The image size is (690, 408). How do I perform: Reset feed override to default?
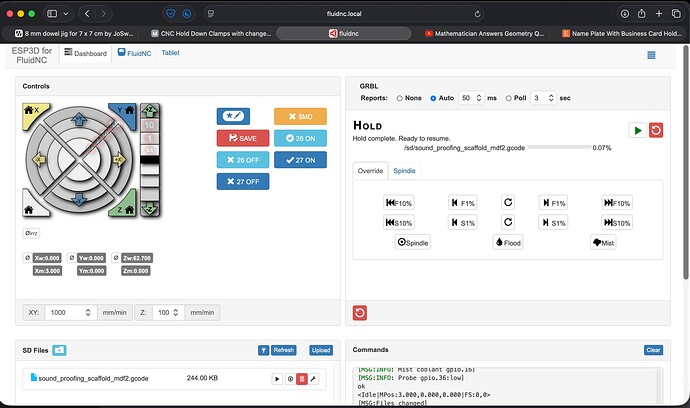[508, 202]
